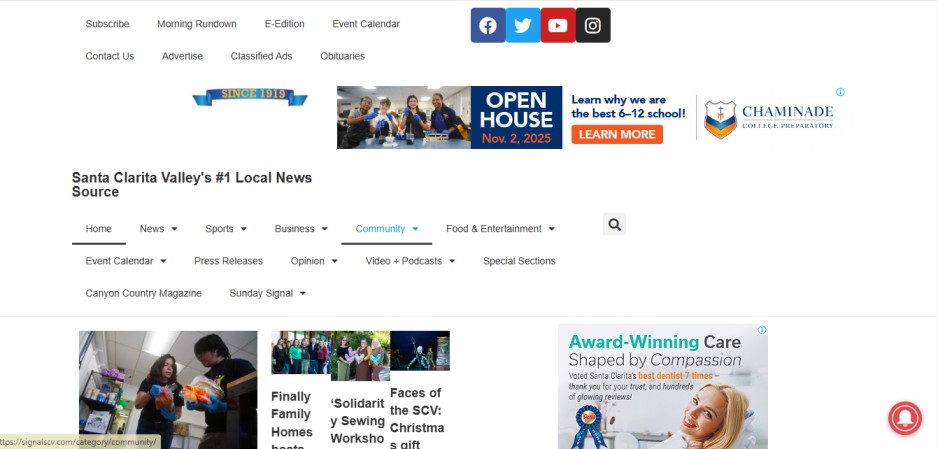Expand the Sunday Signal dropdown
938x449 pixels.
tap(267, 293)
